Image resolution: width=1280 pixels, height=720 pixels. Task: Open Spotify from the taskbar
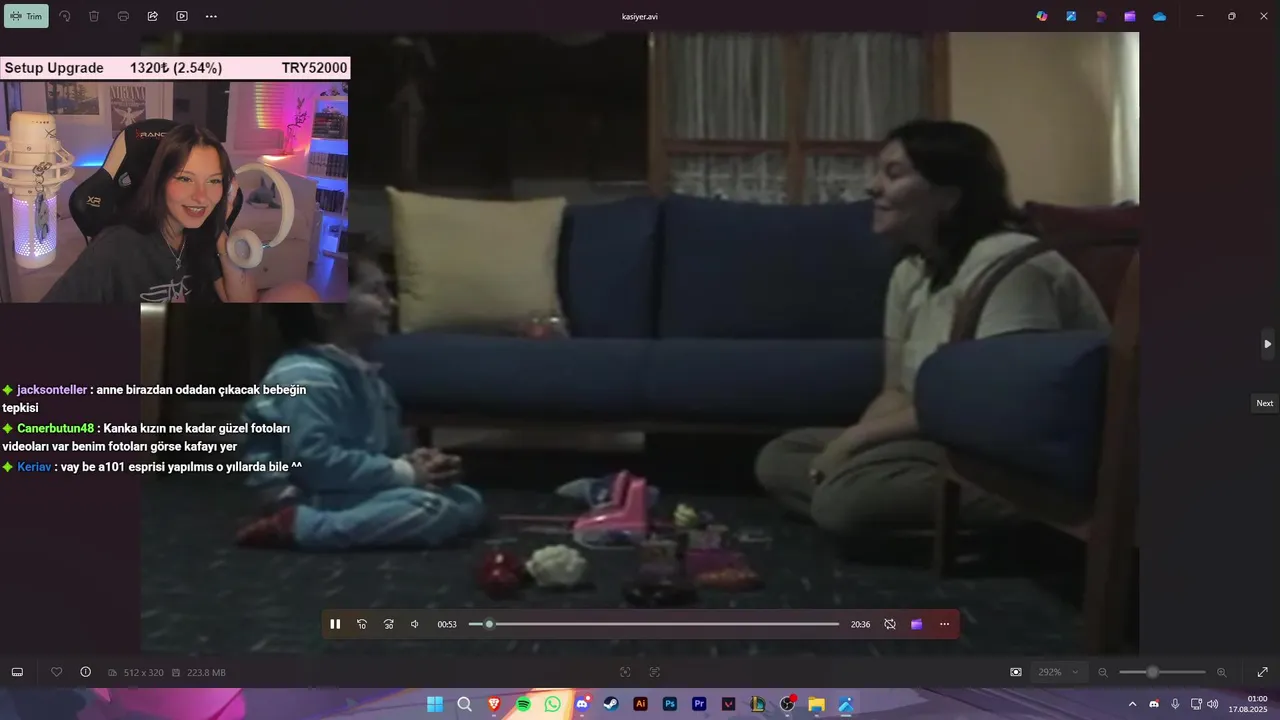coord(523,704)
